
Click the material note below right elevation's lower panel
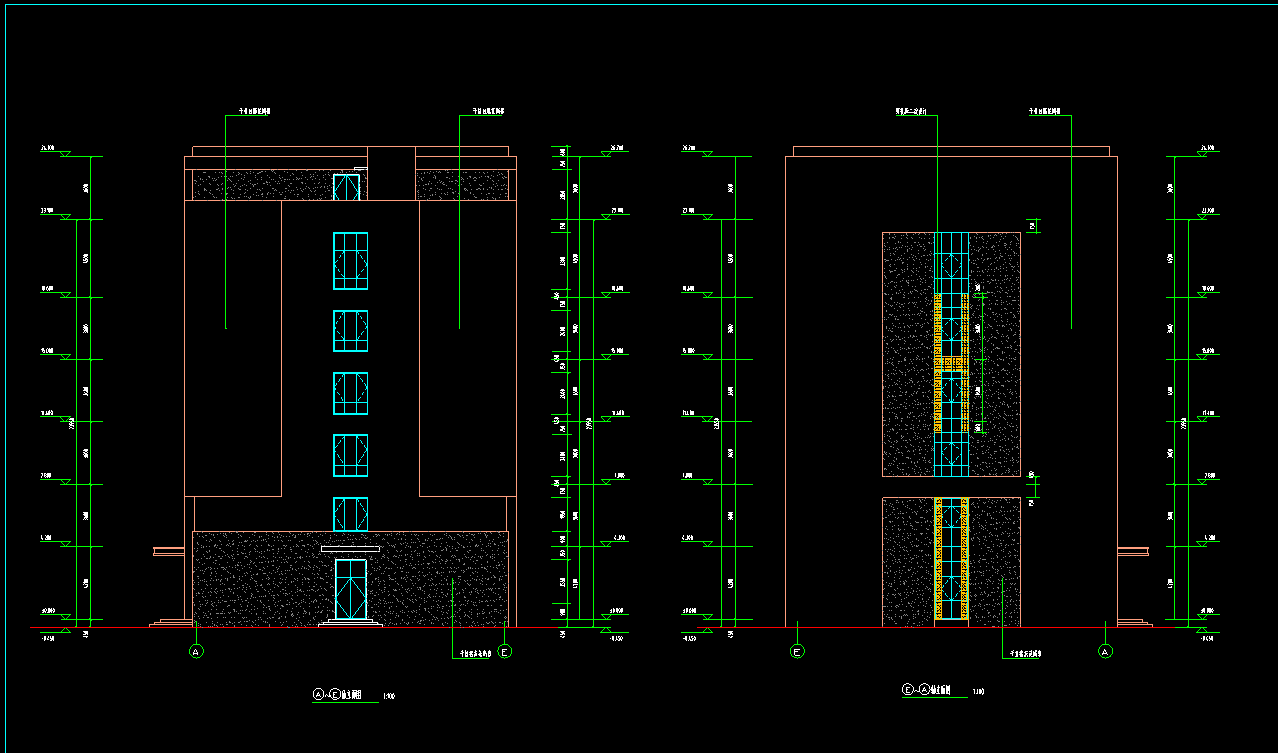[x=1022, y=656]
